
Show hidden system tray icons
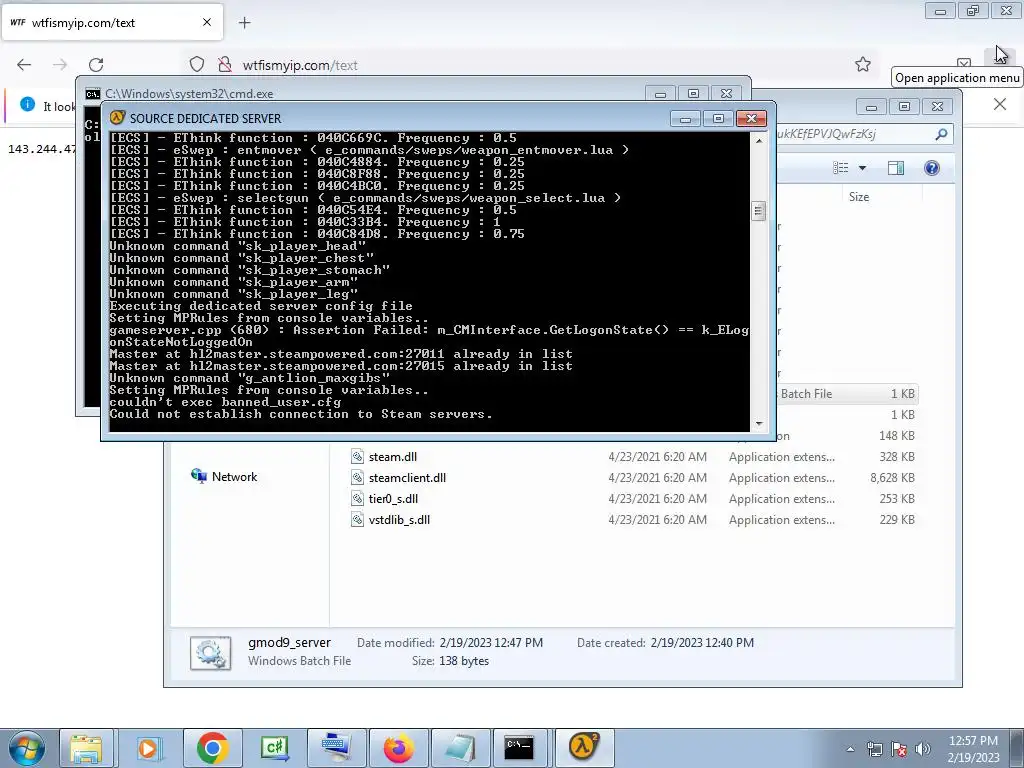[850, 749]
